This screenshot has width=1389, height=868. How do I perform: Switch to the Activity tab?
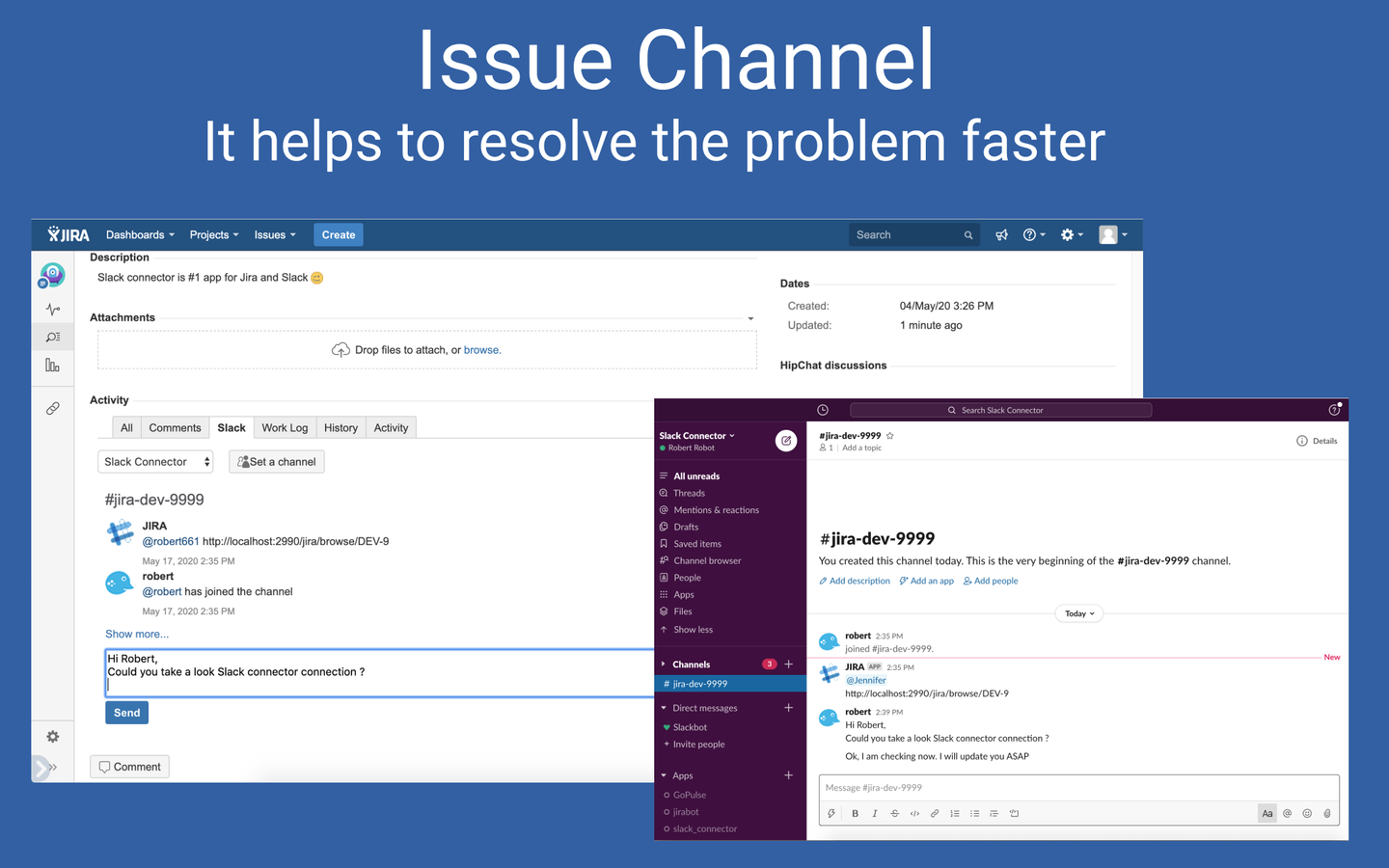(x=391, y=427)
